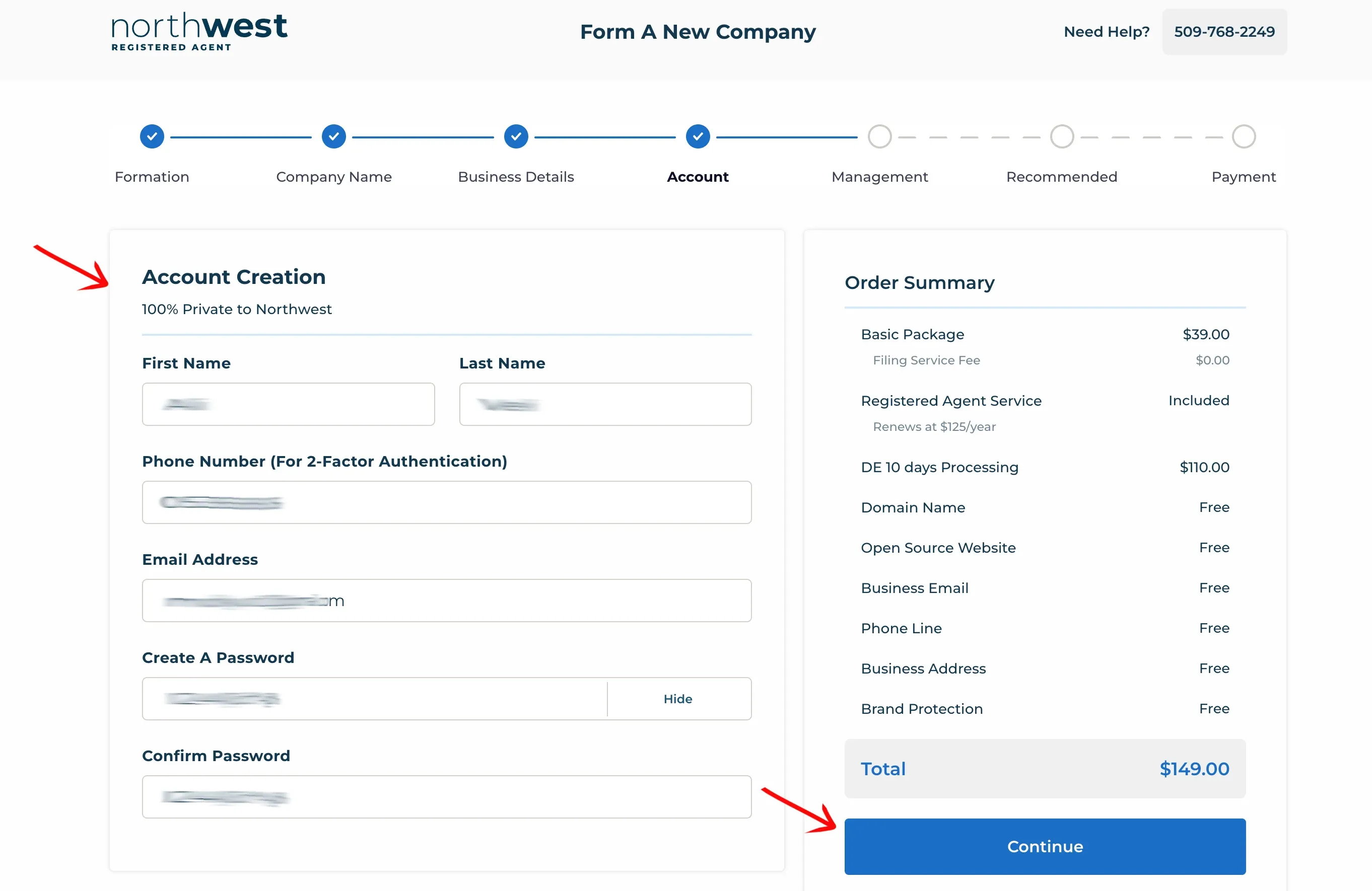Click the 100% Private to Northwest text

[x=237, y=310]
